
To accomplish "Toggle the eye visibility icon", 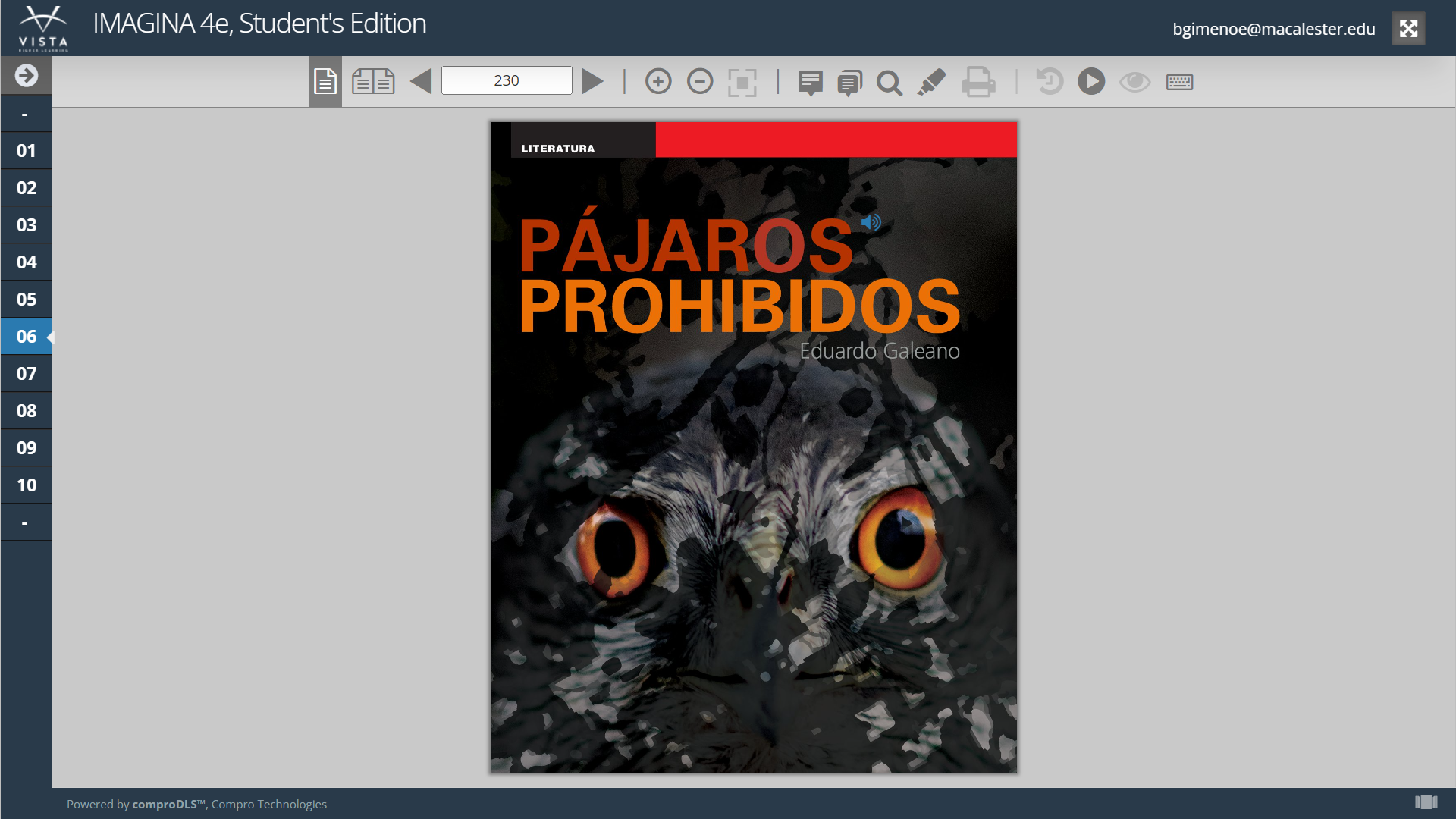I will (1134, 81).
